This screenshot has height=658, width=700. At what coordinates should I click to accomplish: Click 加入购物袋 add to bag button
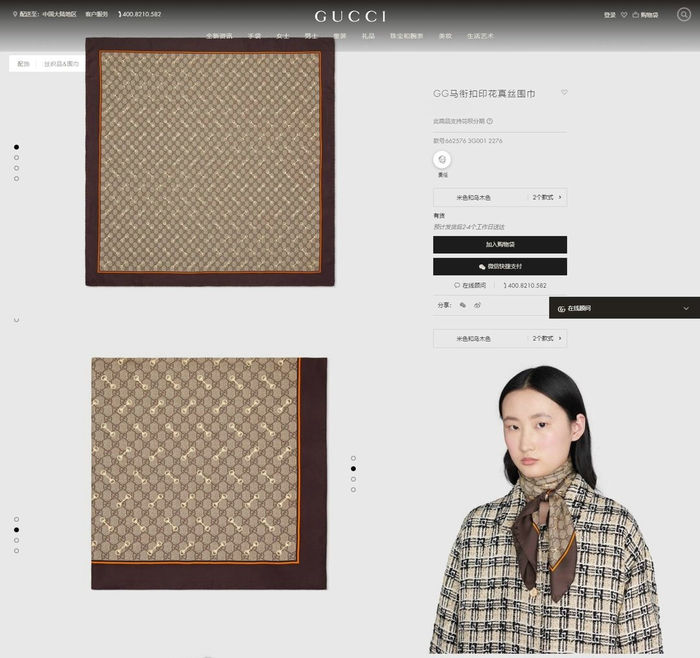click(500, 245)
